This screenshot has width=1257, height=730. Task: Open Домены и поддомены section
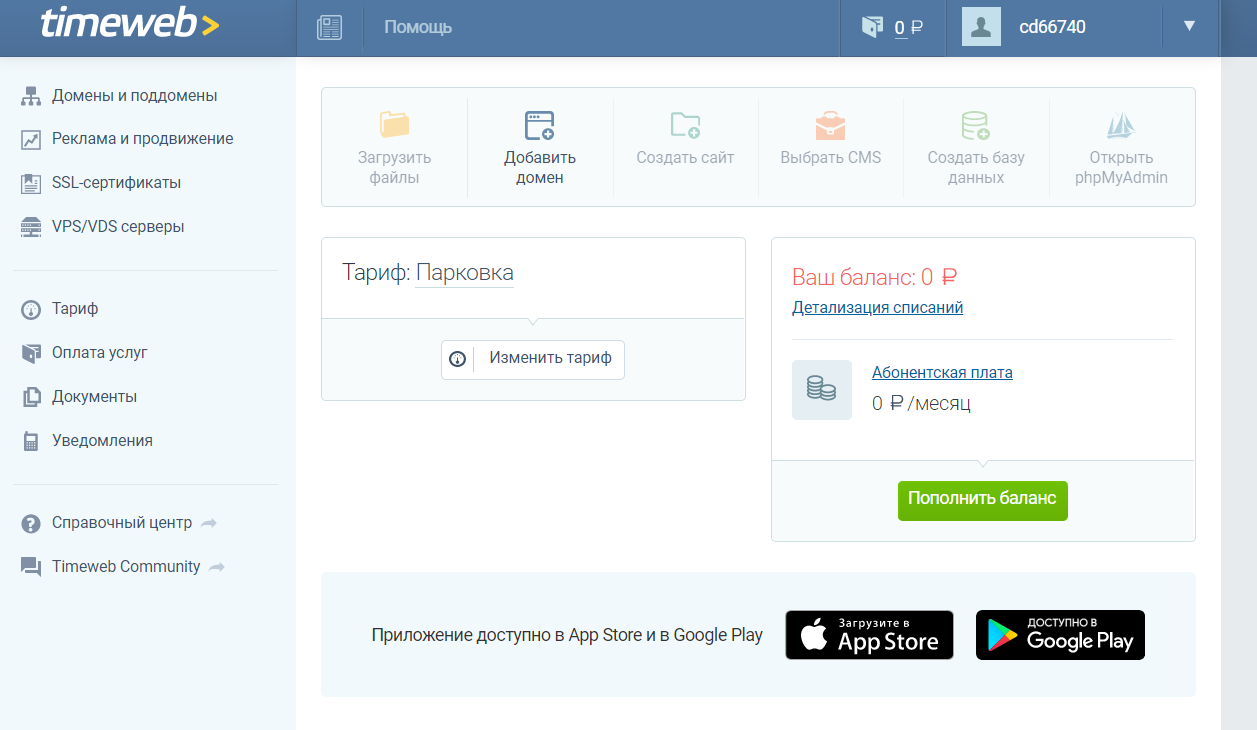[135, 96]
